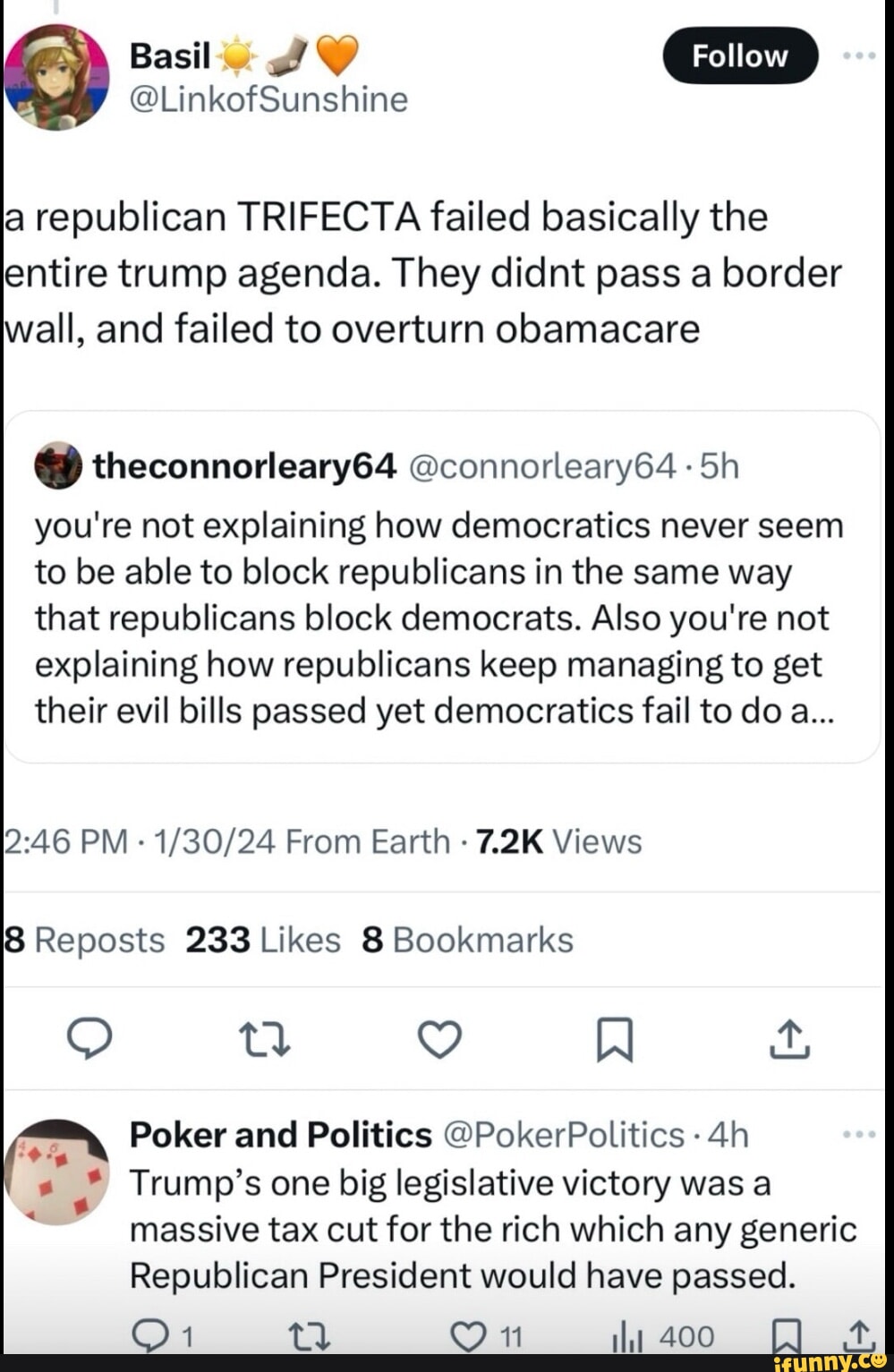Click the reply icon under the main tweet
Image resolution: width=894 pixels, height=1372 pixels.
tap(89, 1038)
